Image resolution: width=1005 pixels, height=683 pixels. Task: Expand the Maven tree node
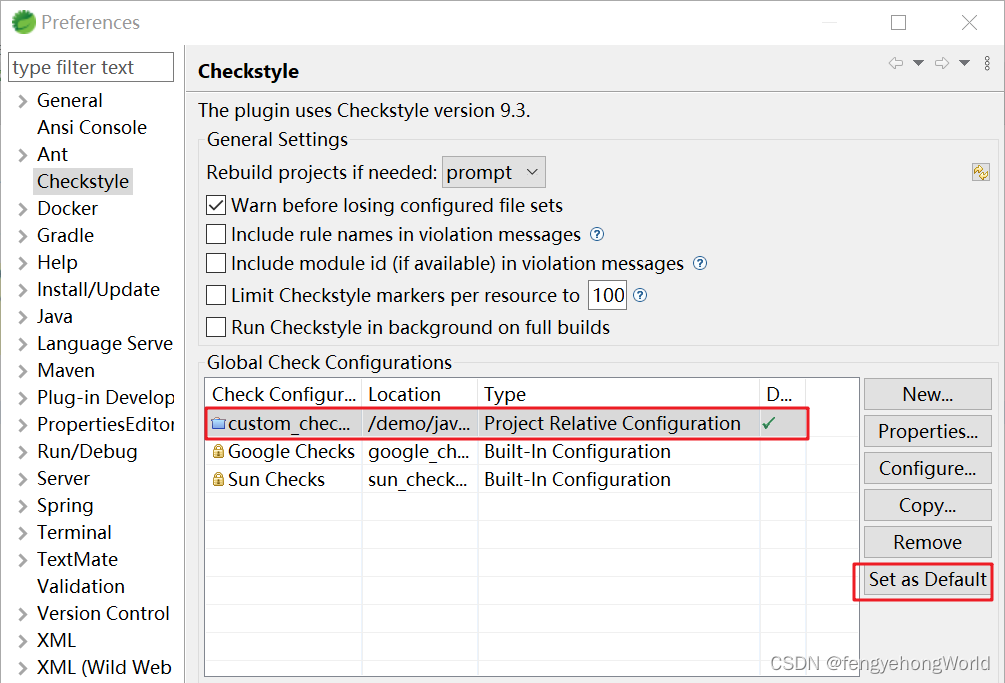click(x=23, y=371)
